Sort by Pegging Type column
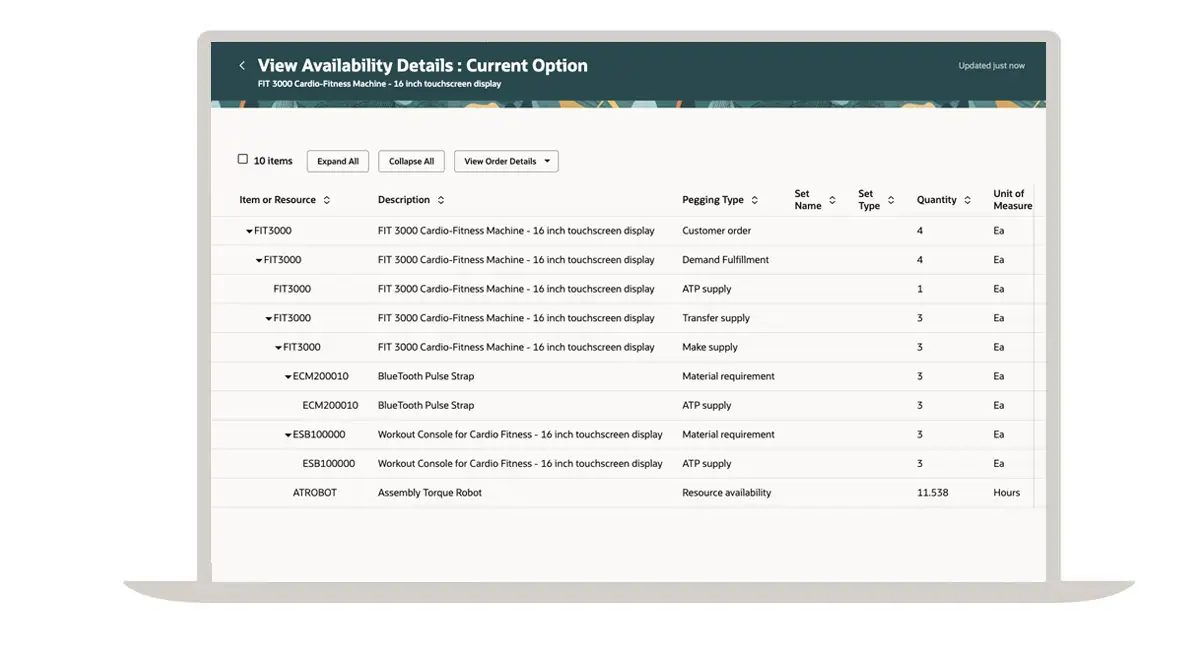Viewport: 1187px width, 670px height. click(x=755, y=200)
